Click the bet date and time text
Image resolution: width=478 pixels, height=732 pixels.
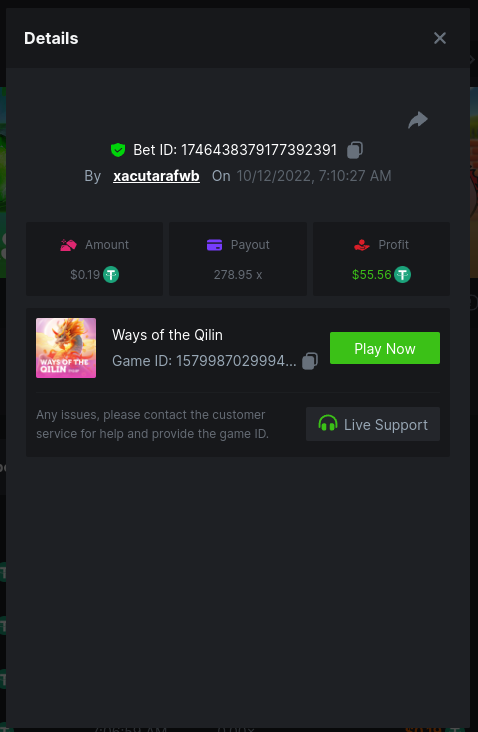(314, 176)
